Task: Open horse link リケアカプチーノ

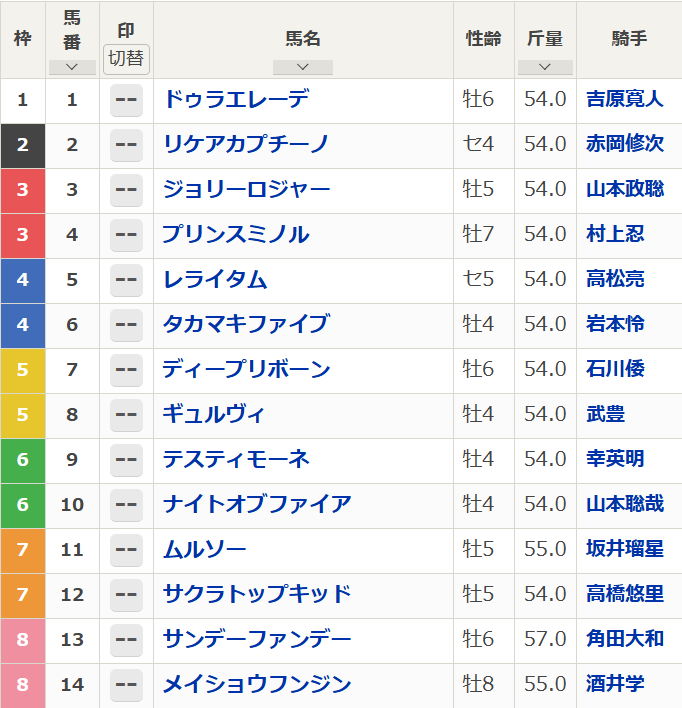Action: coord(246,144)
